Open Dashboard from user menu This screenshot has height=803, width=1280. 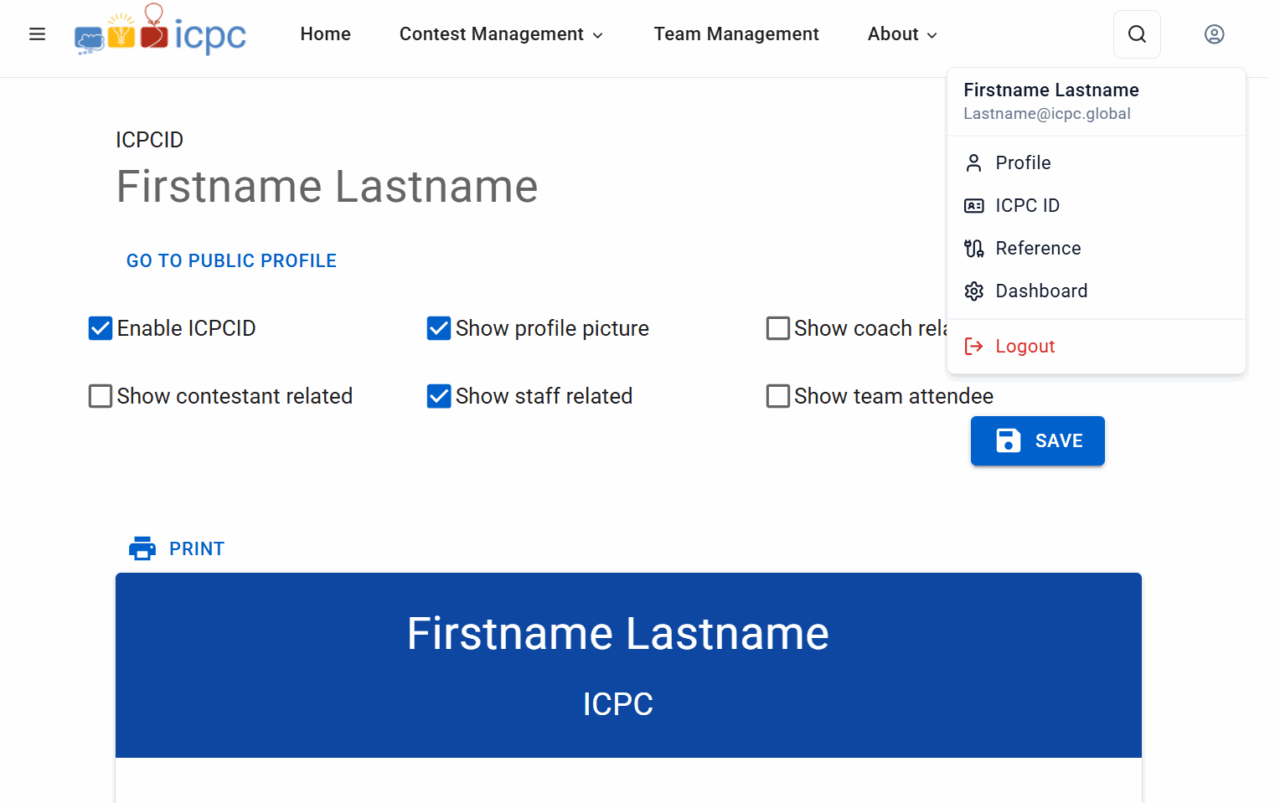point(1096,291)
